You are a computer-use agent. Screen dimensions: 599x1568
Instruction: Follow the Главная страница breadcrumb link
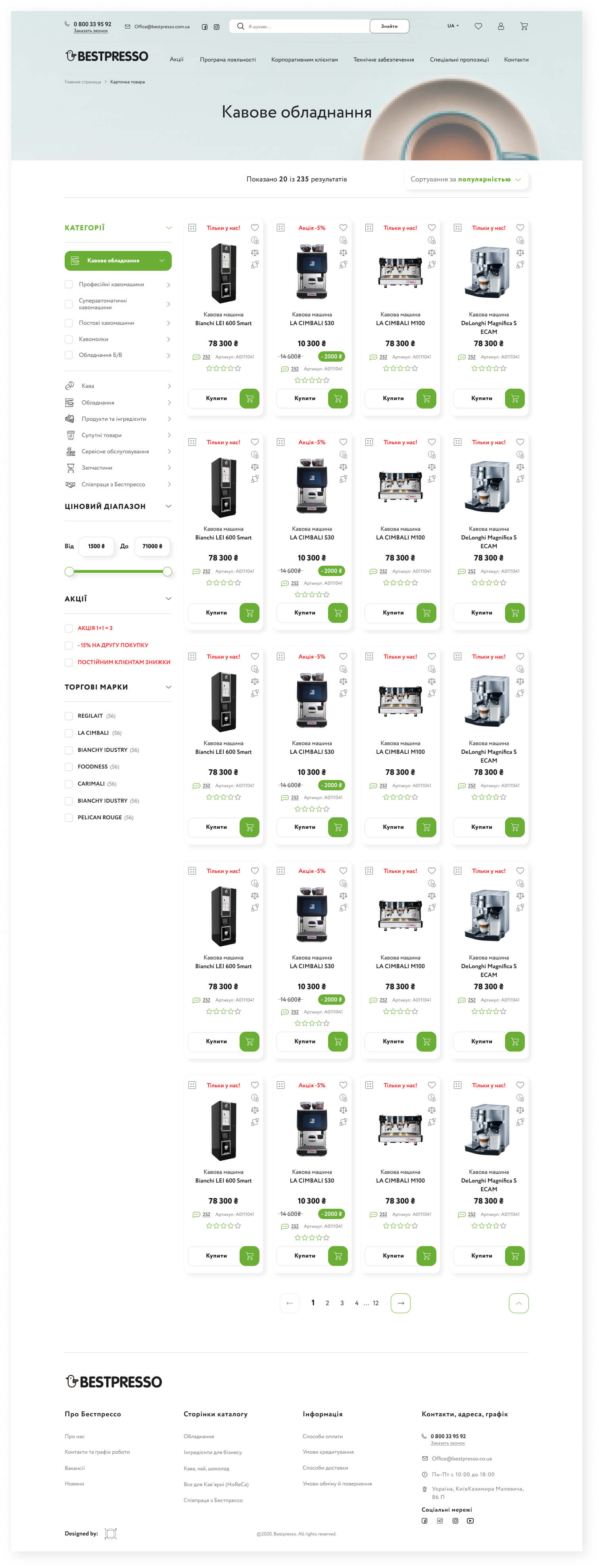point(83,82)
